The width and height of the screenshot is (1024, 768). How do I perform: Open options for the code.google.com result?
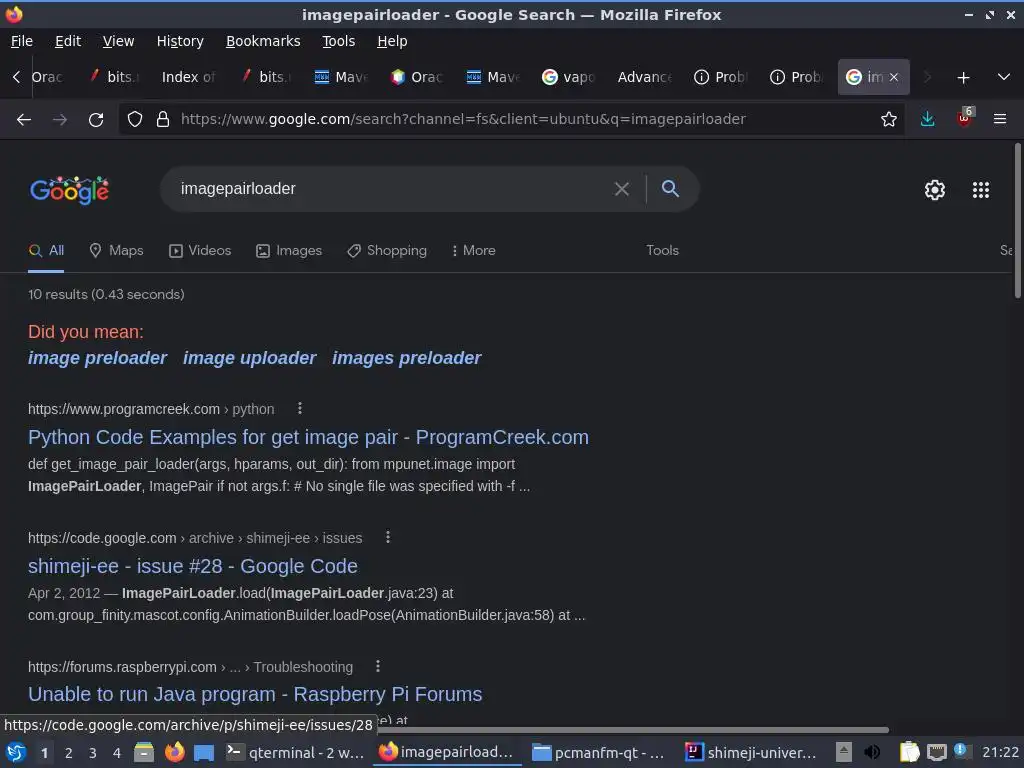click(x=388, y=537)
